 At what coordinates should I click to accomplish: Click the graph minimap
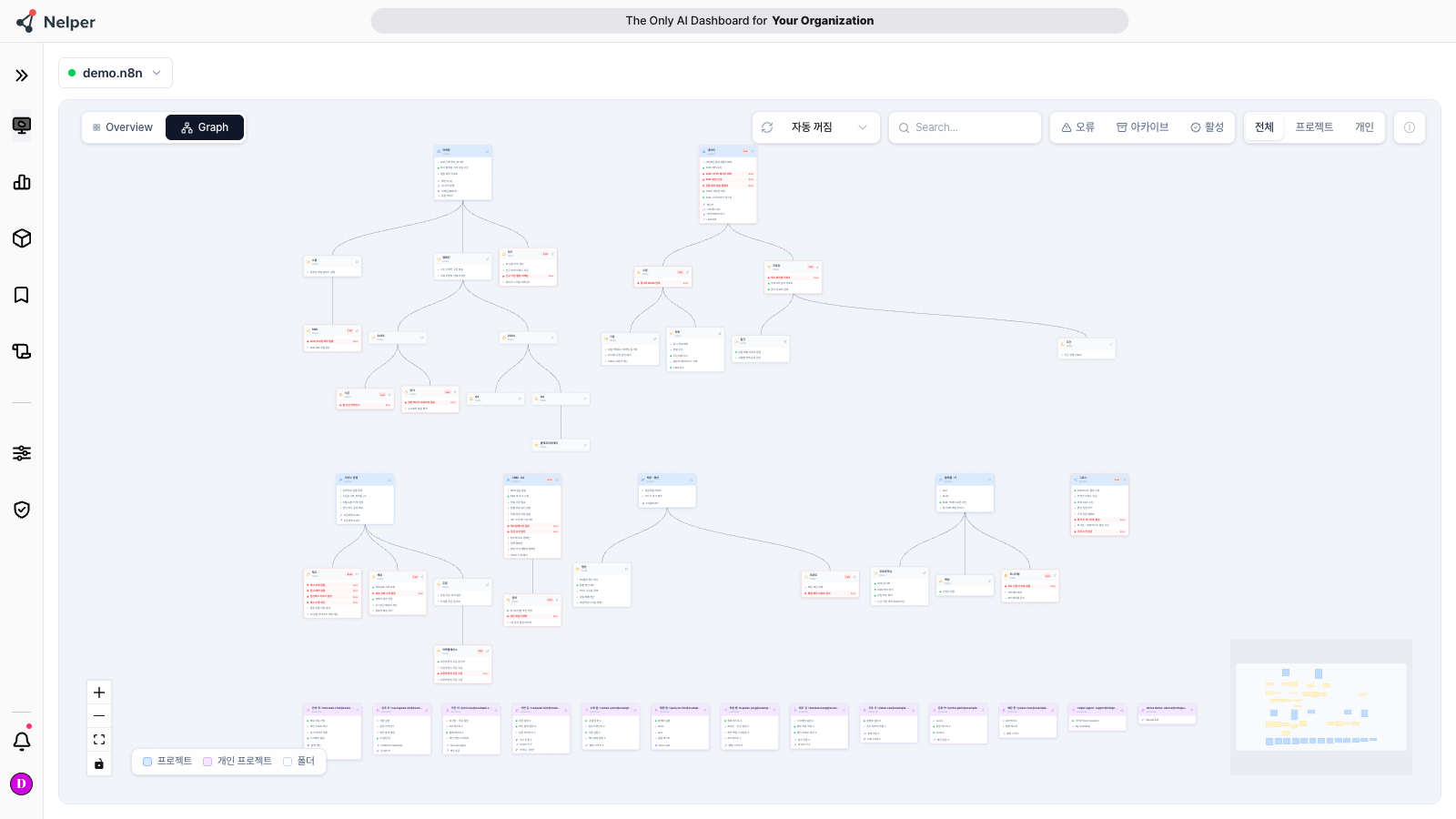pos(1321,707)
